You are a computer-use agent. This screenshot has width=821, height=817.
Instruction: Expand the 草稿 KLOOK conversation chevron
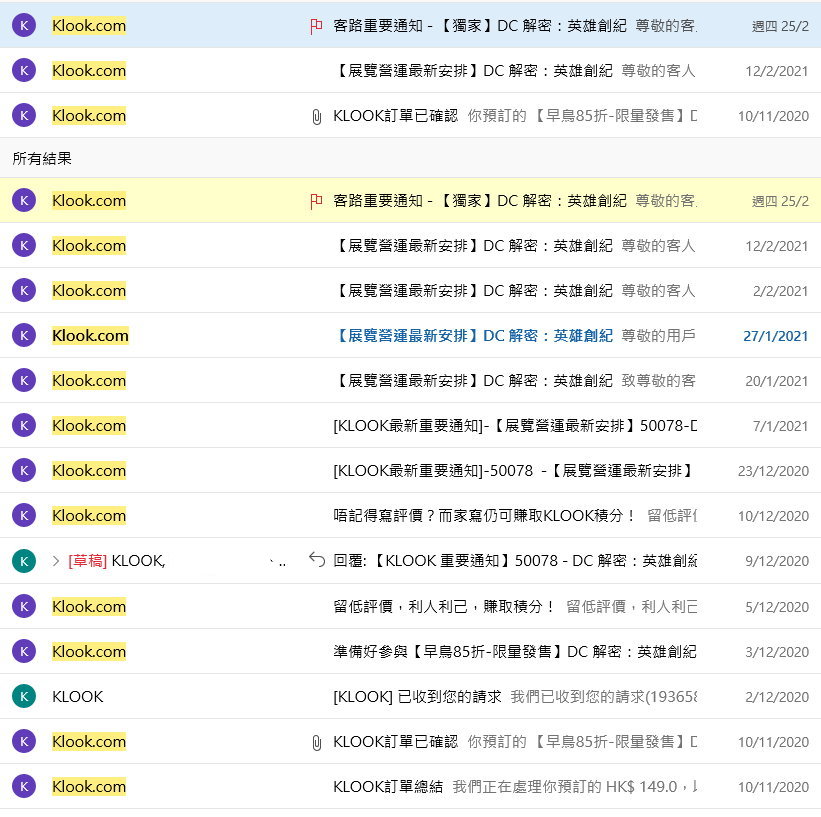[x=56, y=561]
